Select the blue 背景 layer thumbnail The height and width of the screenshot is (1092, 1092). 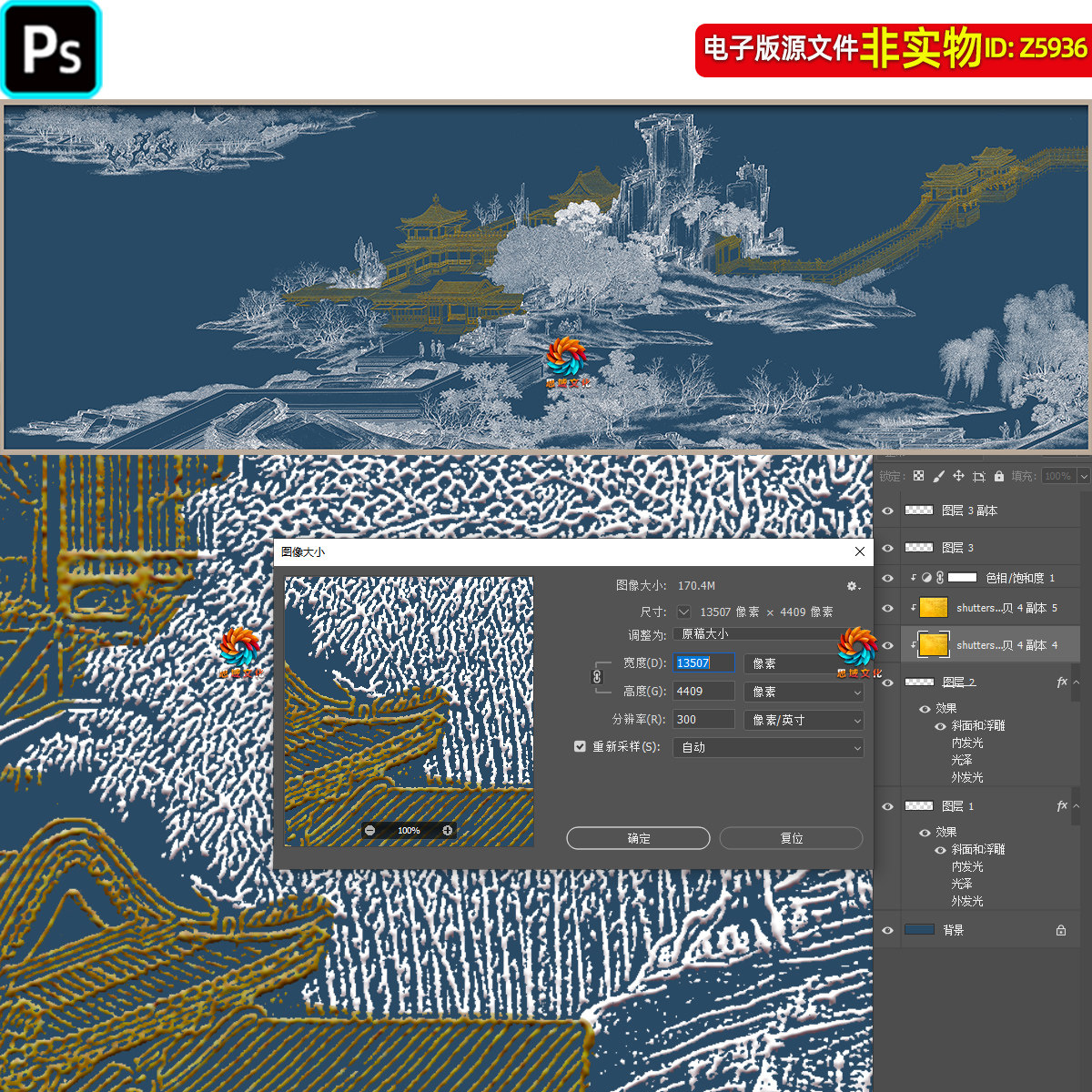pyautogui.click(x=919, y=930)
